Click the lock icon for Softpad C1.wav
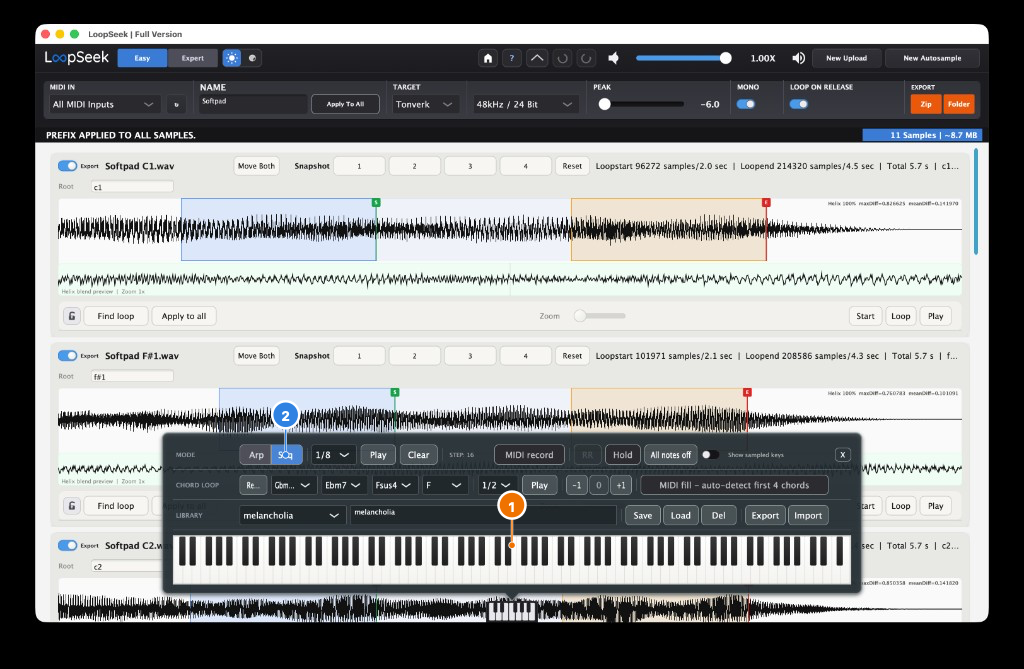The width and height of the screenshot is (1024, 669). tap(72, 316)
